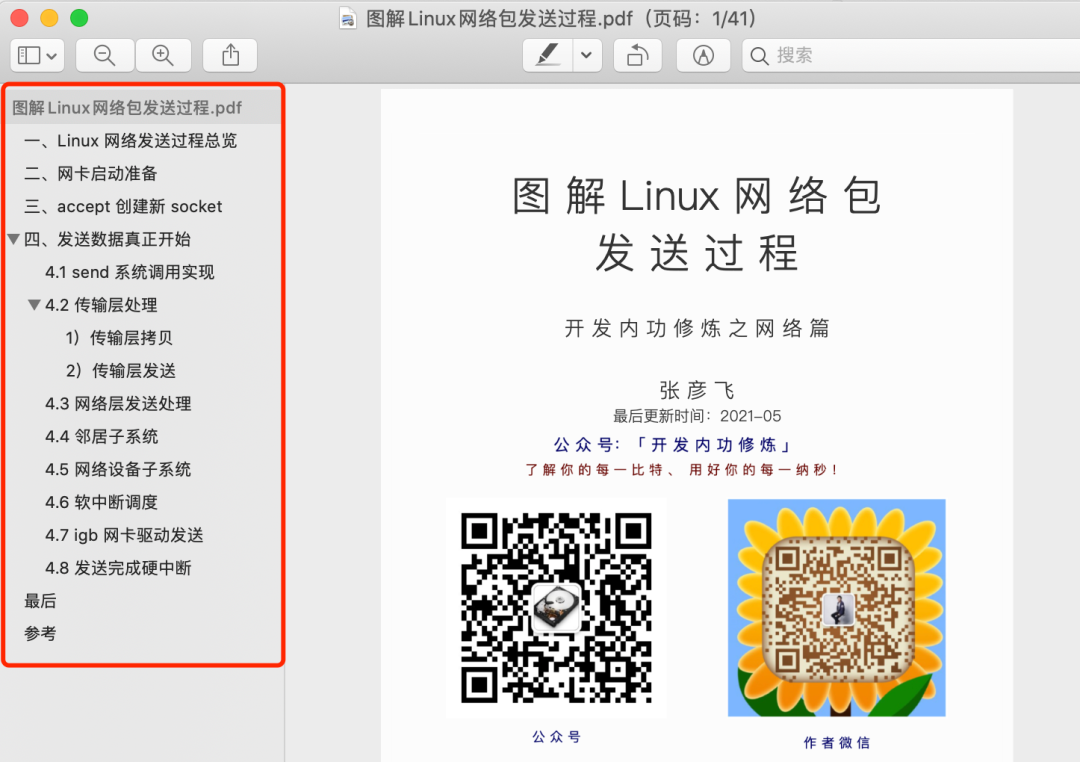Show the markup toolbar icon
Viewport: 1080px width, 762px height.
coord(703,55)
